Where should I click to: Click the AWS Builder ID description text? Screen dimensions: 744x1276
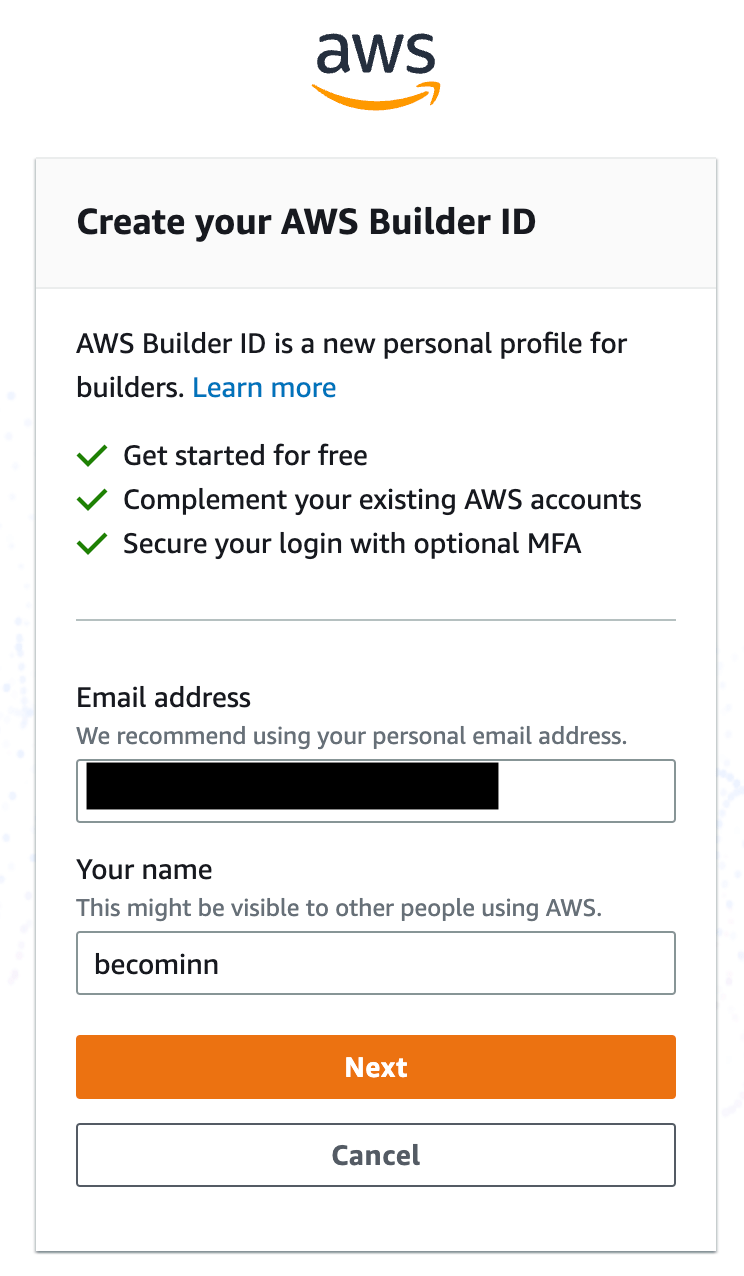(351, 343)
